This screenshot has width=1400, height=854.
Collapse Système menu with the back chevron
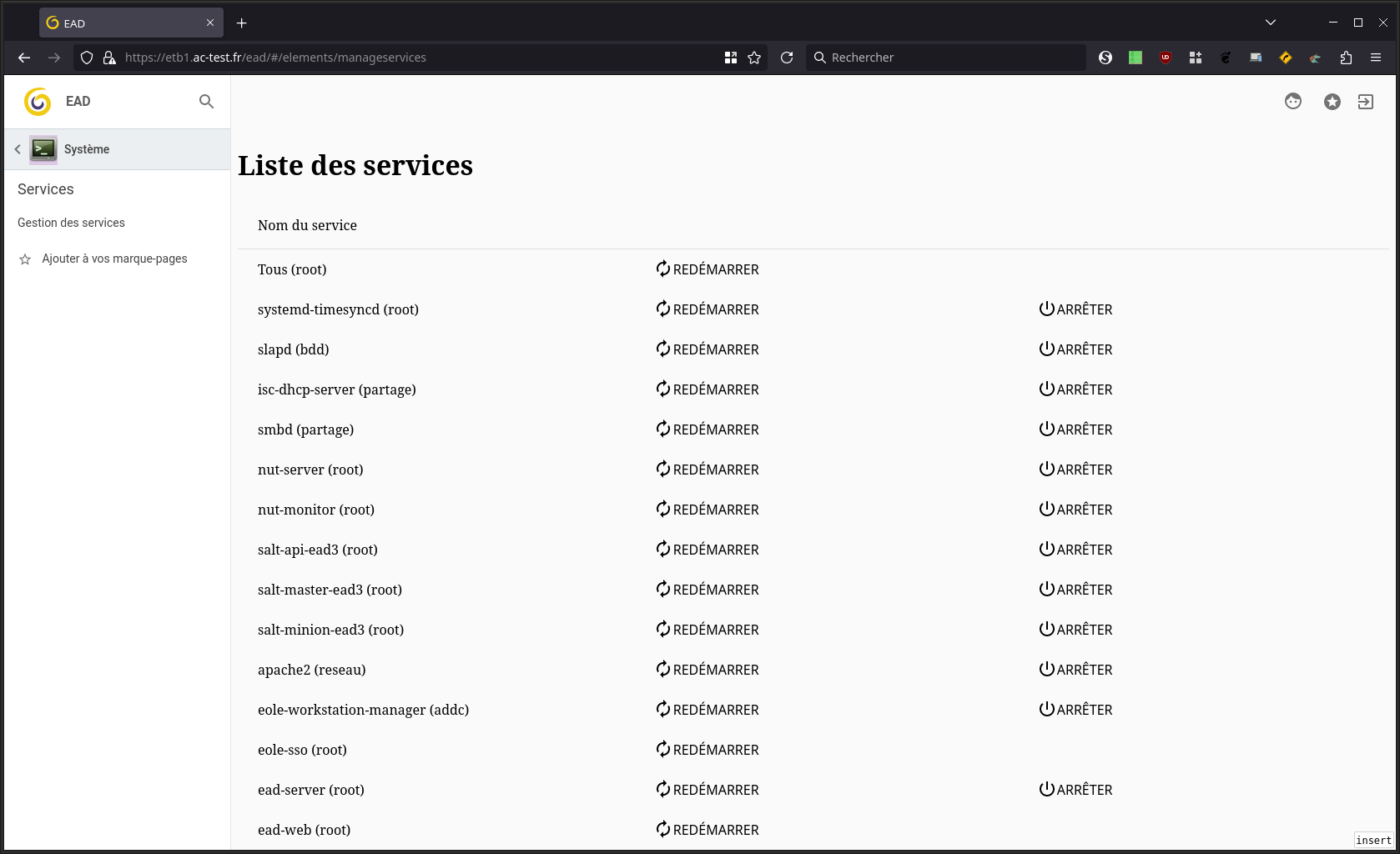(x=18, y=149)
